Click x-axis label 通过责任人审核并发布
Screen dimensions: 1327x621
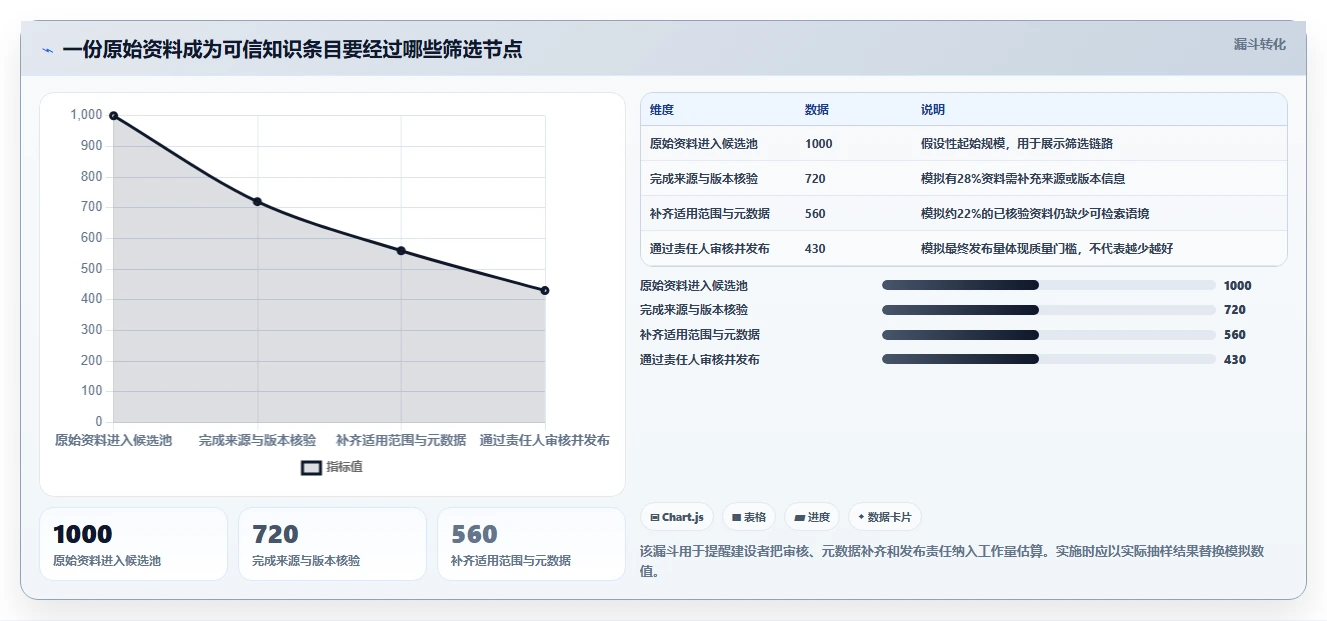(545, 440)
